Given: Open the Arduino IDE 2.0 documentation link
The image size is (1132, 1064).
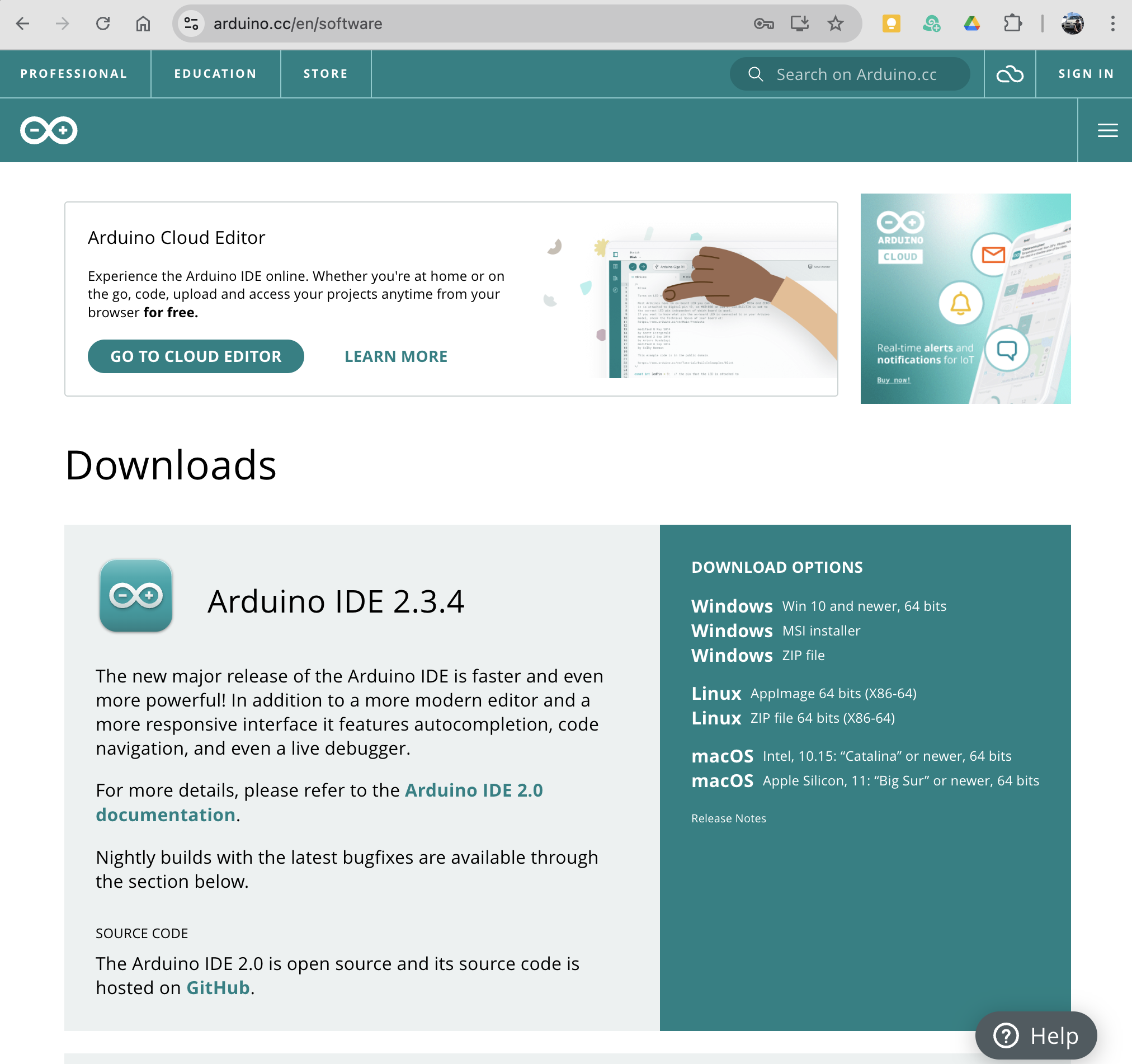Looking at the screenshot, I should tap(319, 803).
